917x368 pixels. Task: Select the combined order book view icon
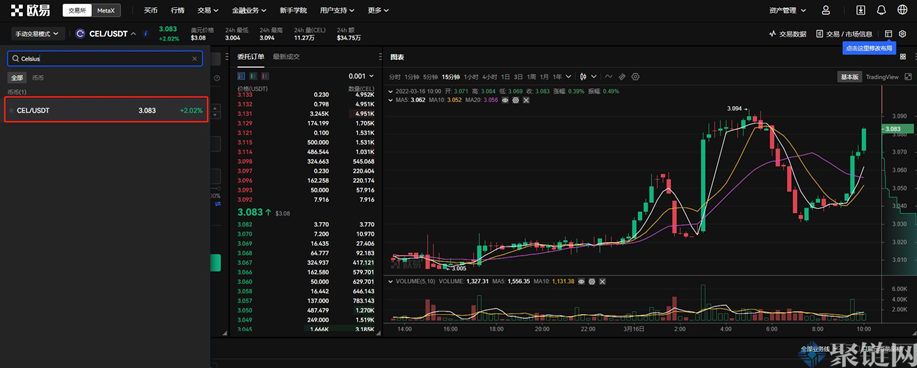pos(241,76)
